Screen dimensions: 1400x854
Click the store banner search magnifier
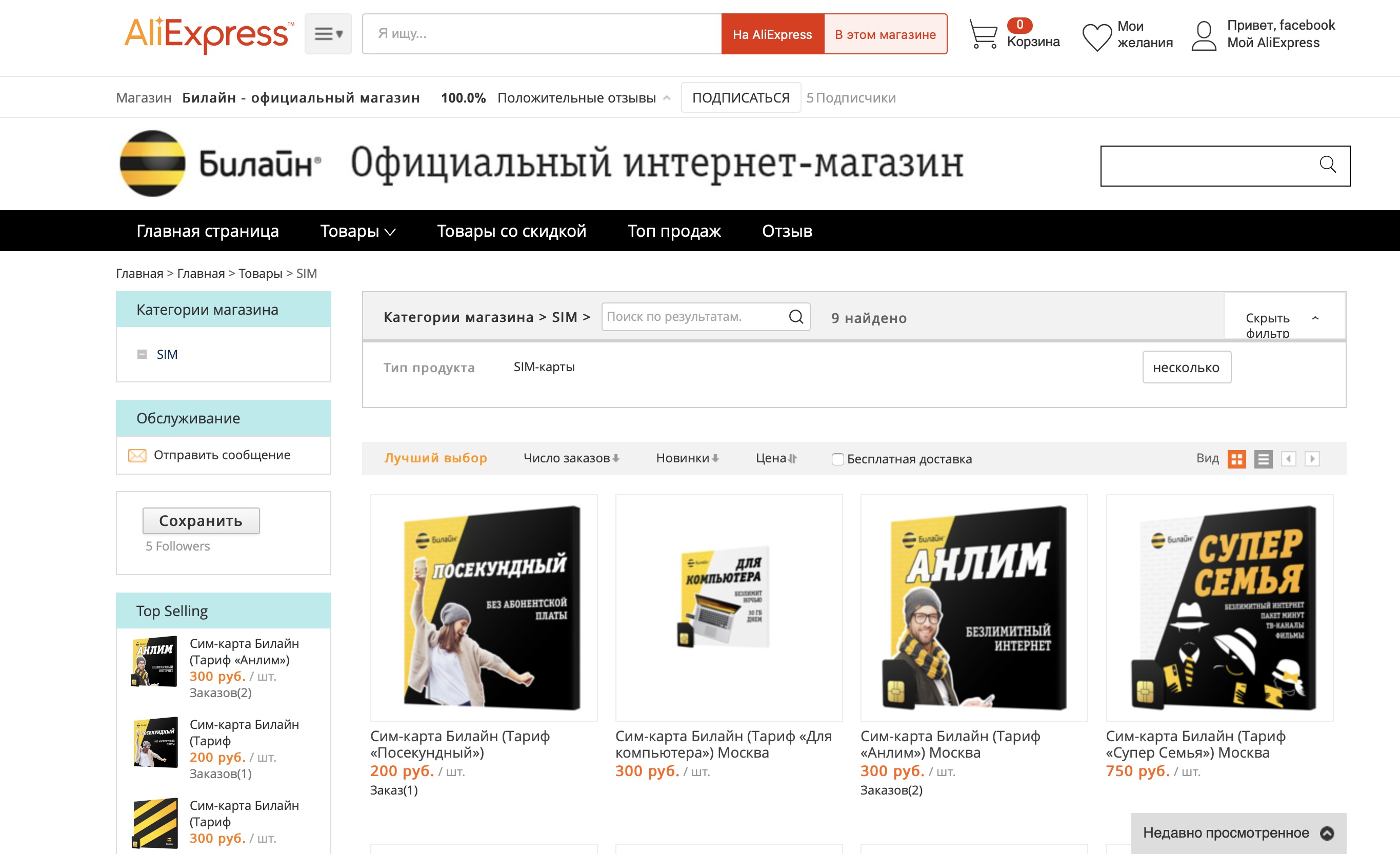click(1327, 165)
